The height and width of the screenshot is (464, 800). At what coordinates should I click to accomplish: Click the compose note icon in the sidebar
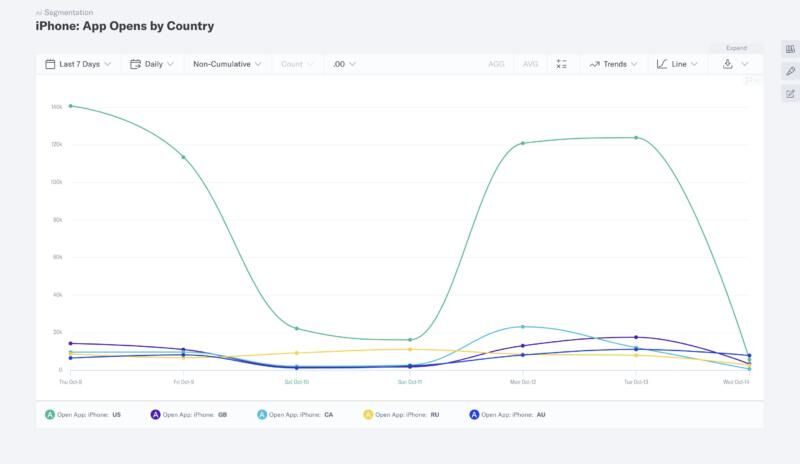(790, 94)
